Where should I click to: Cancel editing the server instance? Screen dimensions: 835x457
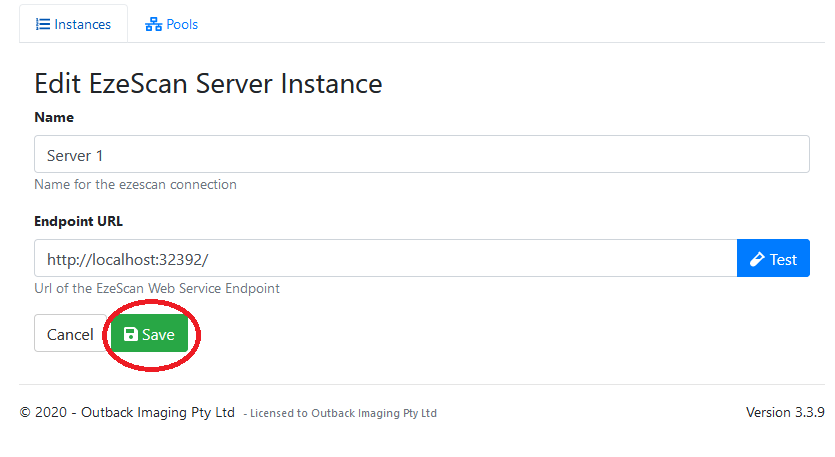[x=70, y=334]
